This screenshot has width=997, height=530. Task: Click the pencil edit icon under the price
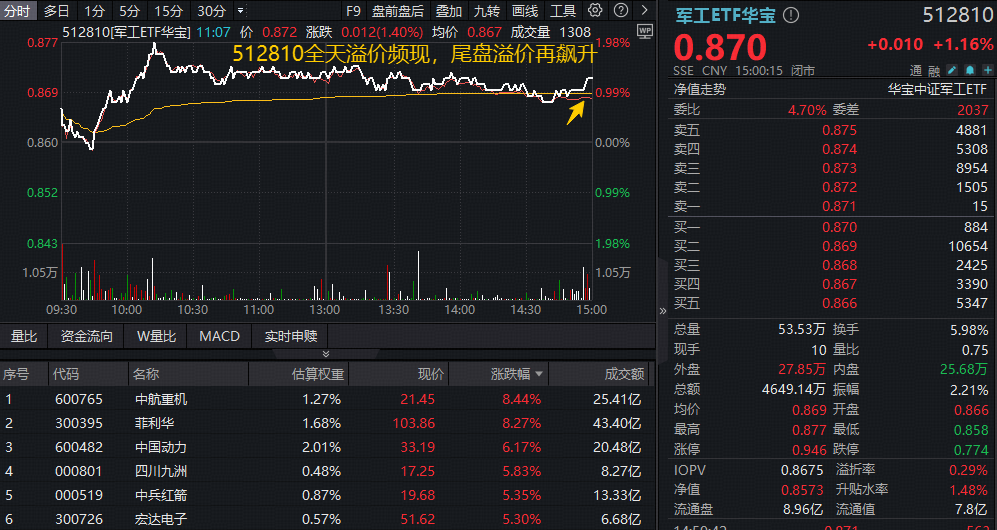tap(952, 70)
